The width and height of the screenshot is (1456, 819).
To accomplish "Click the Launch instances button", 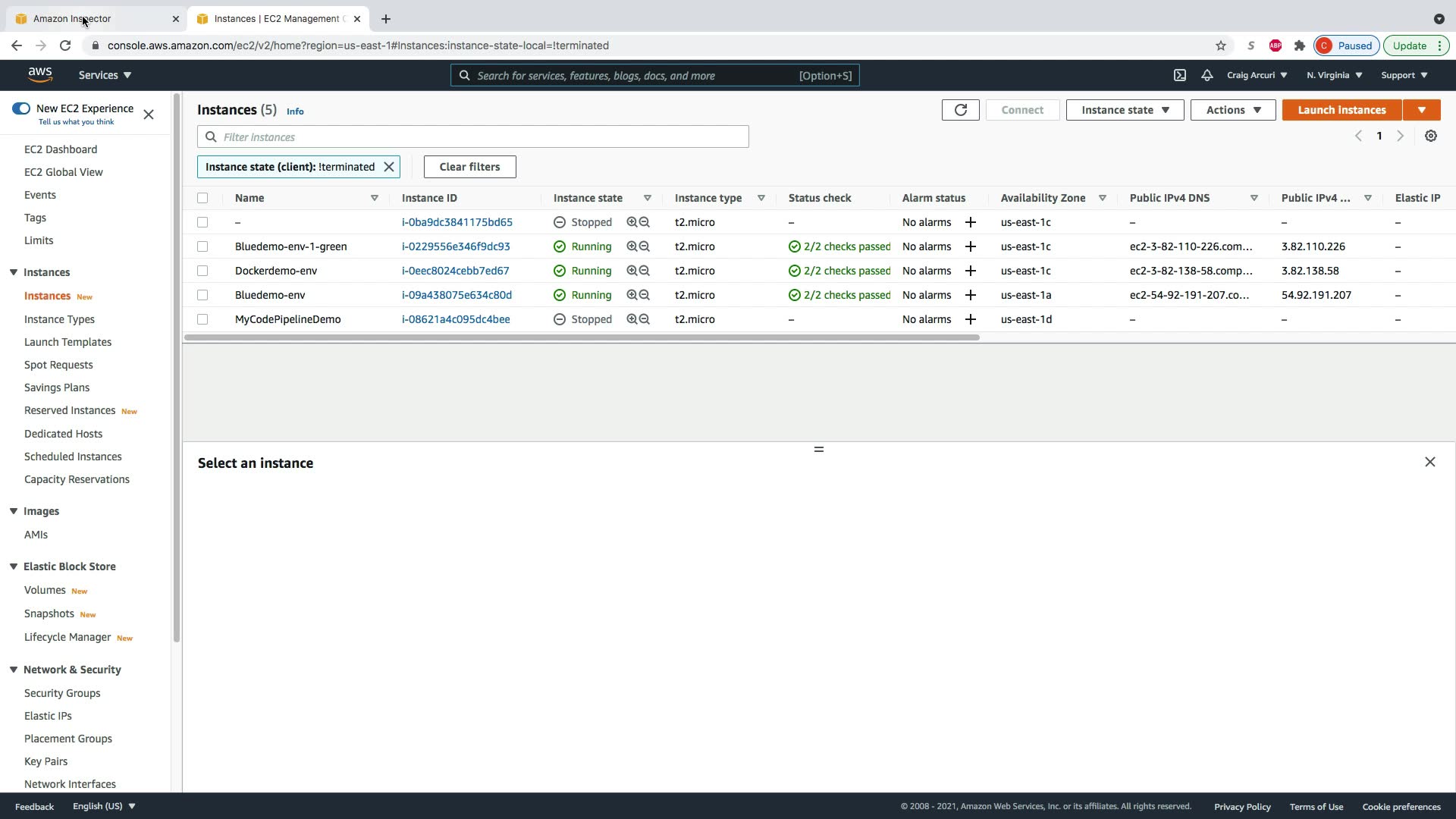I will pos(1341,110).
